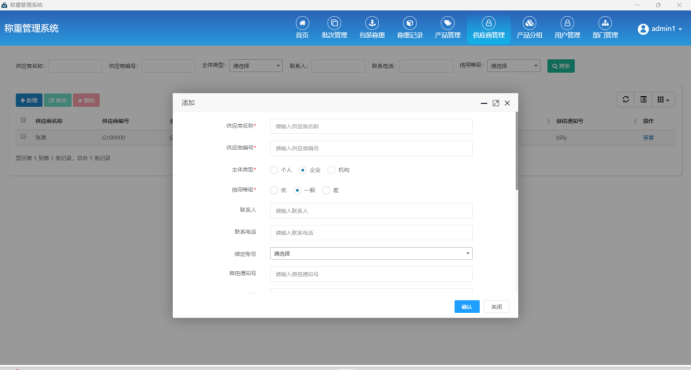The height and width of the screenshot is (371, 692).
Task: Tick the select-all checkbox in table header
Action: (x=23, y=120)
